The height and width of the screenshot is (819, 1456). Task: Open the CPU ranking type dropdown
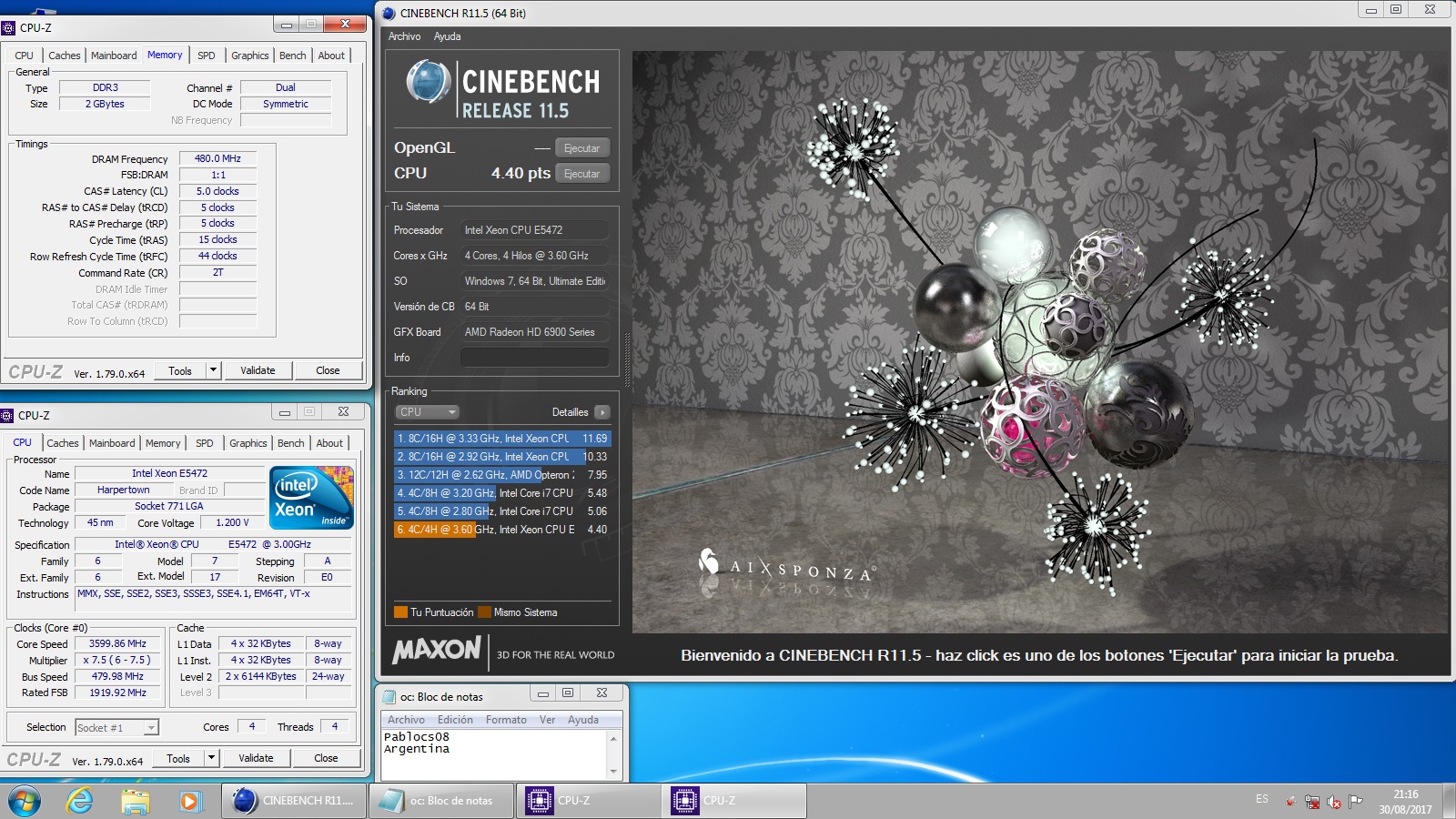(427, 412)
